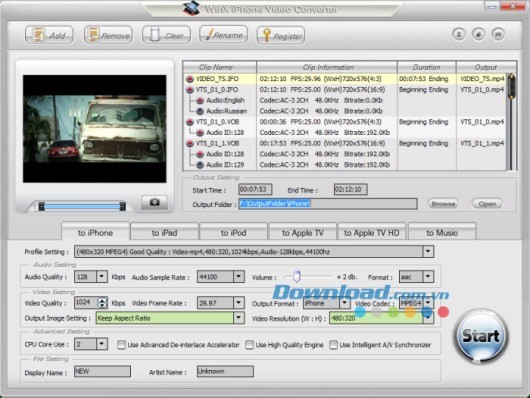Switch to the to iPod tab
The height and width of the screenshot is (398, 530).
click(233, 233)
